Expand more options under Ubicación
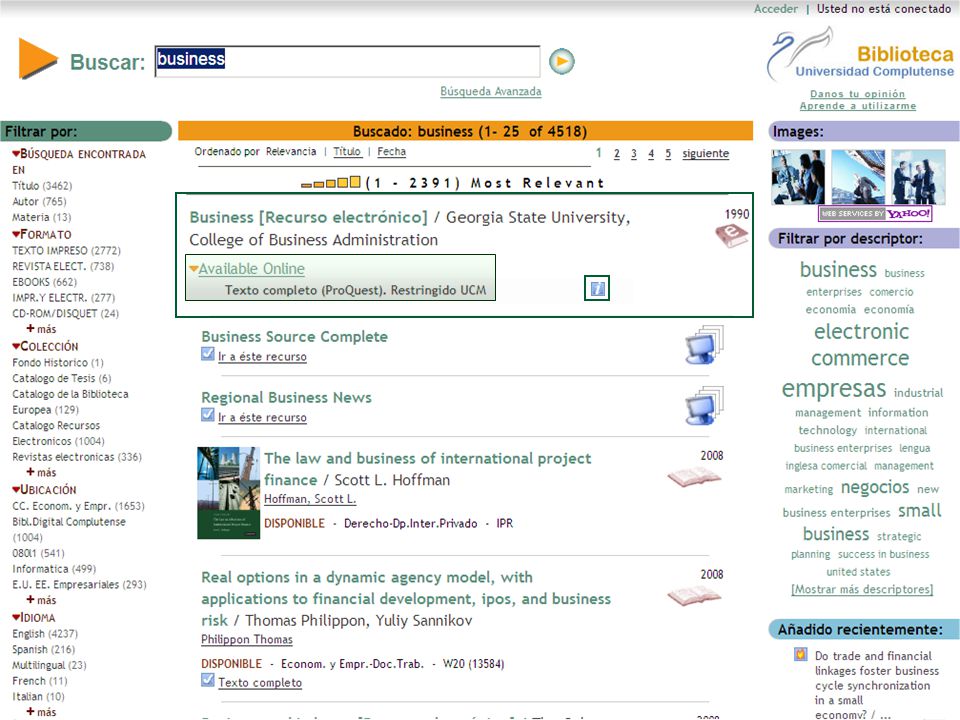Image resolution: width=960 pixels, height=720 pixels. pyautogui.click(x=41, y=600)
